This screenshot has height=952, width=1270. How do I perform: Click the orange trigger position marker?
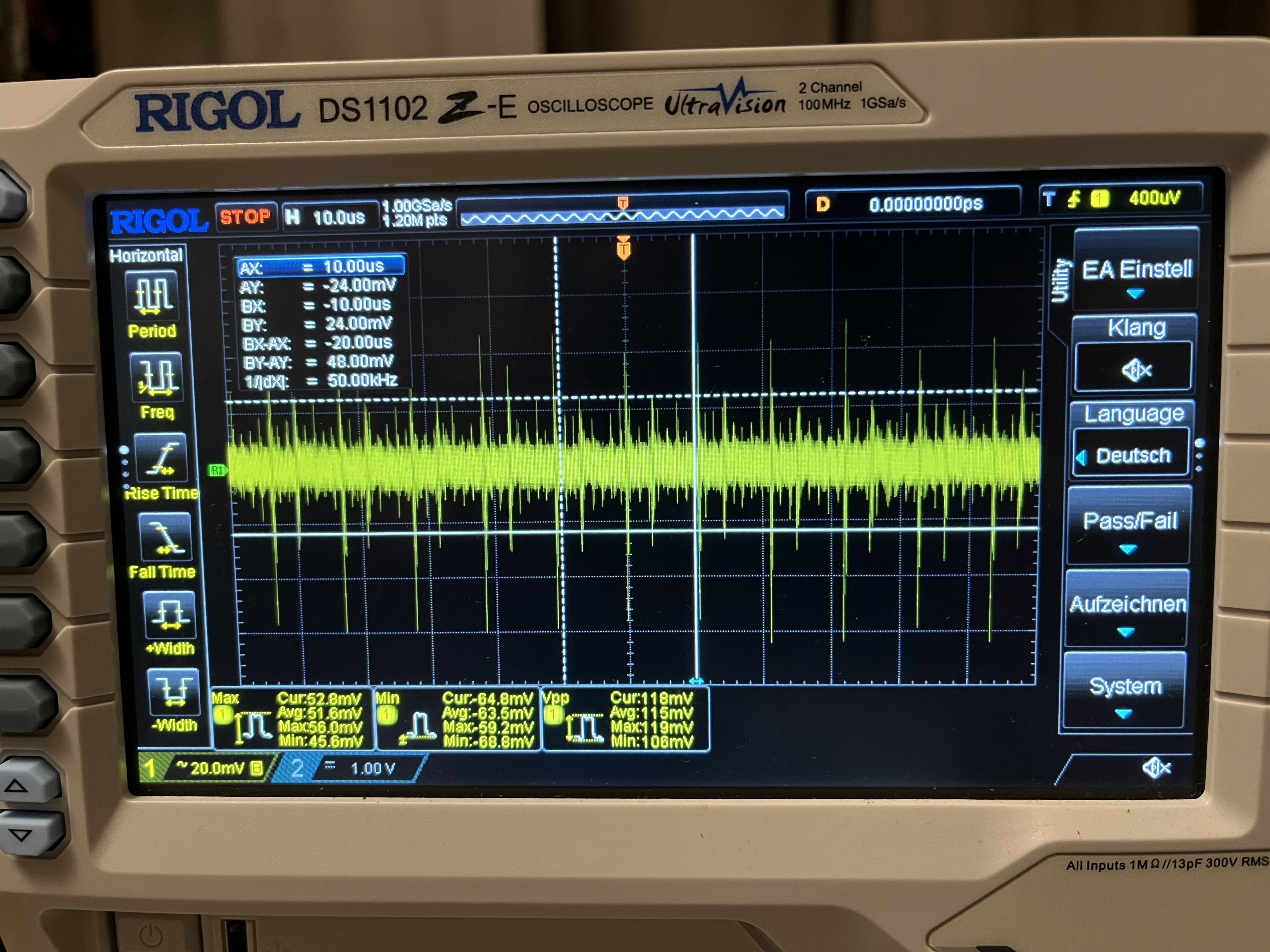click(x=624, y=250)
